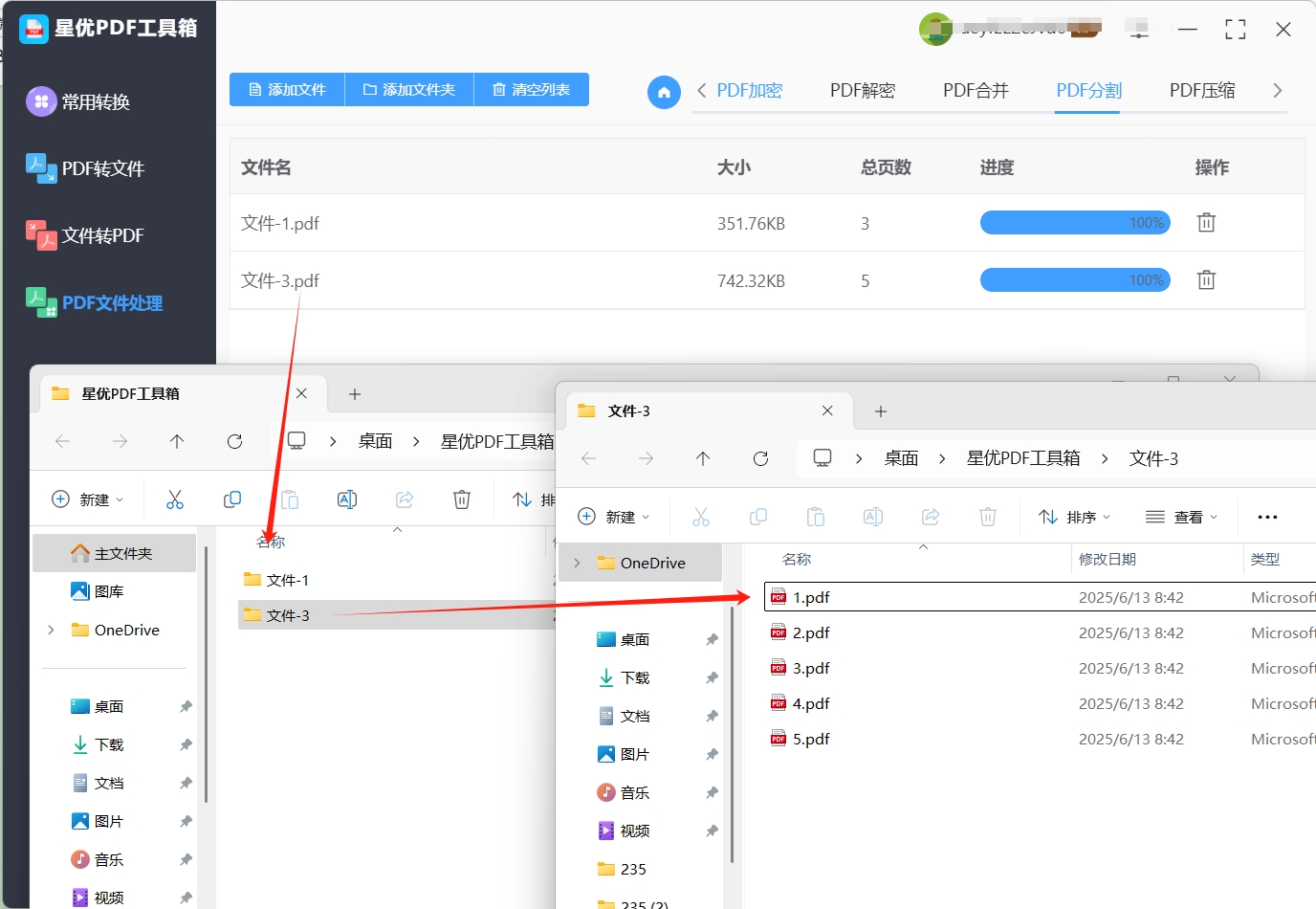Click copy icon in 星优PDF工具箱 window
Screen dimensions: 1316x909
pyautogui.click(x=232, y=499)
